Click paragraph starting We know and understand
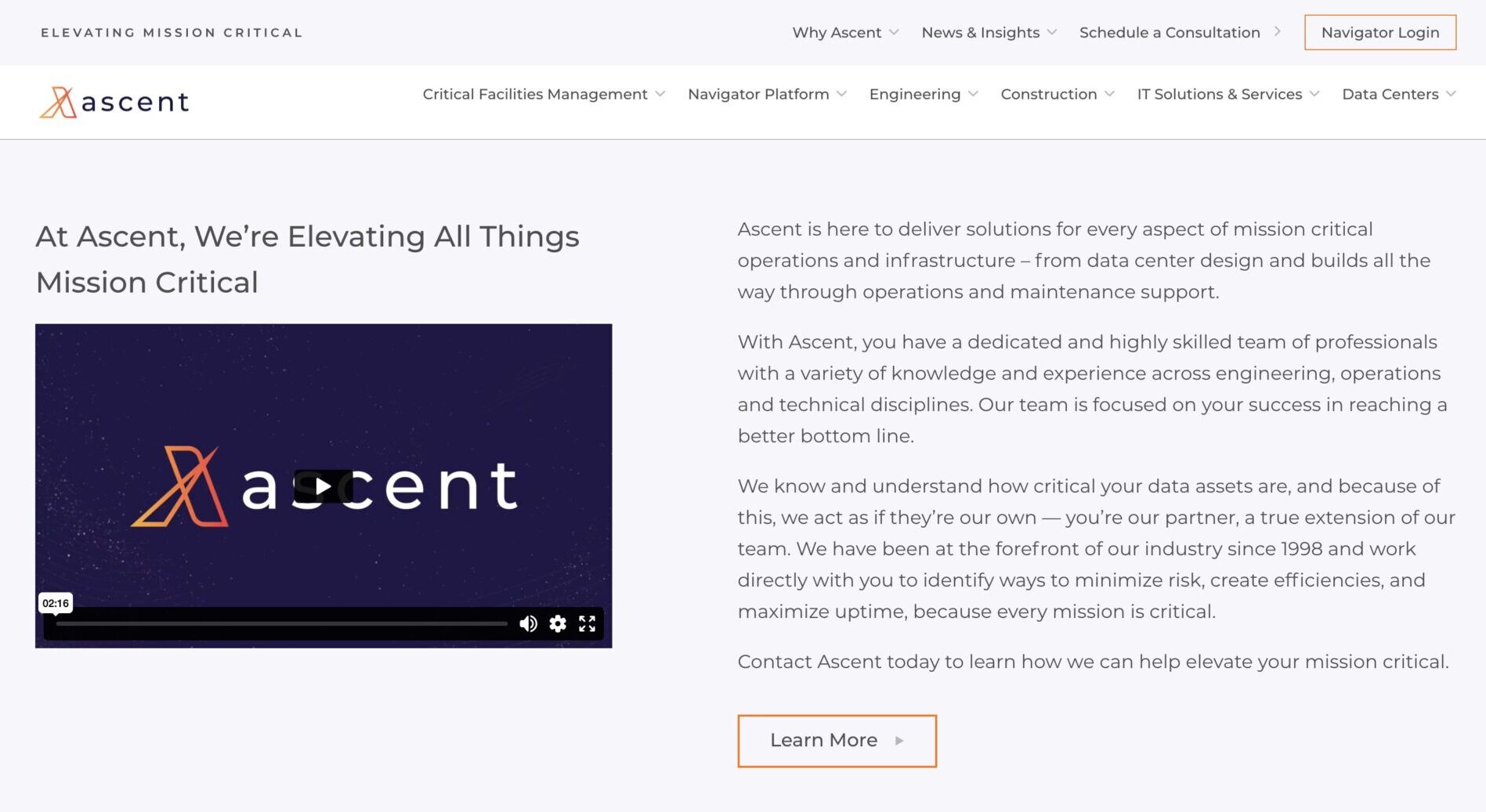The image size is (1486, 812). tap(1096, 548)
